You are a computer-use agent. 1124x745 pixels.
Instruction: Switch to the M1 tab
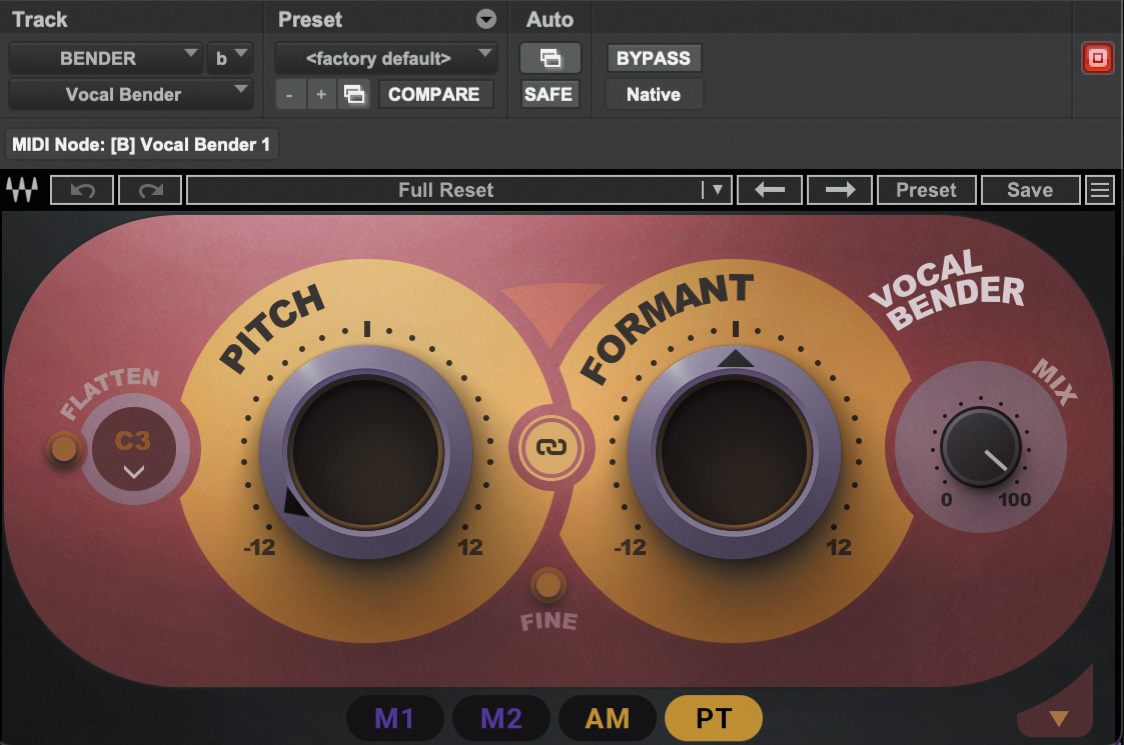395,718
